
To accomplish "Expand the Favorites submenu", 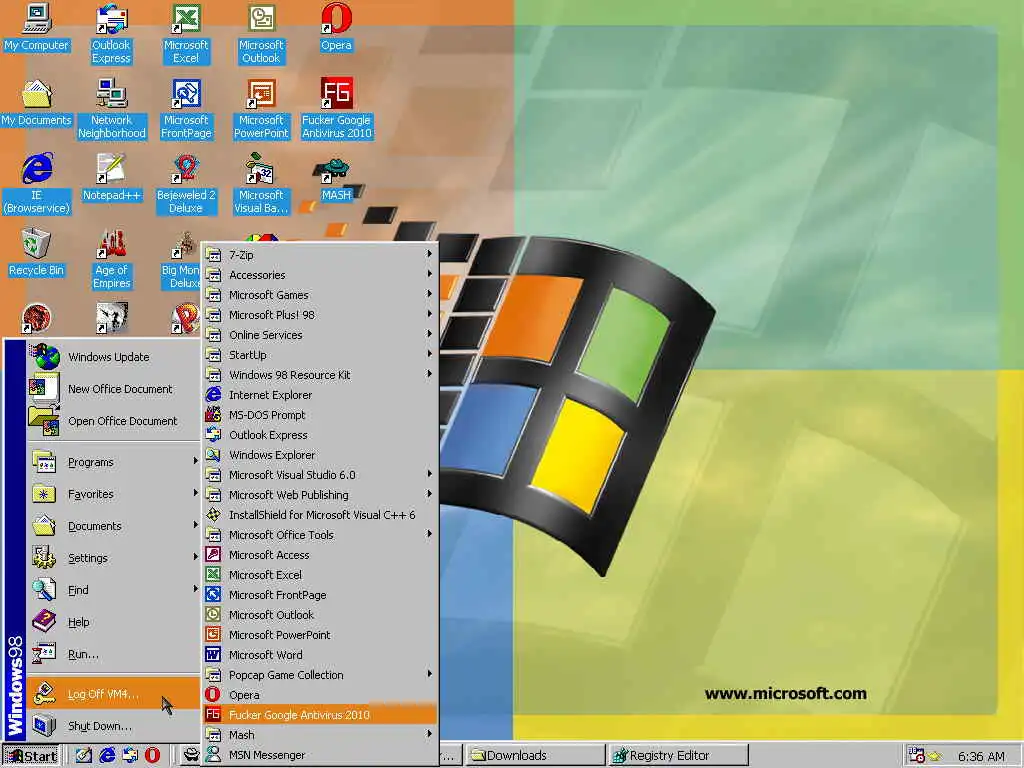I will coord(114,494).
